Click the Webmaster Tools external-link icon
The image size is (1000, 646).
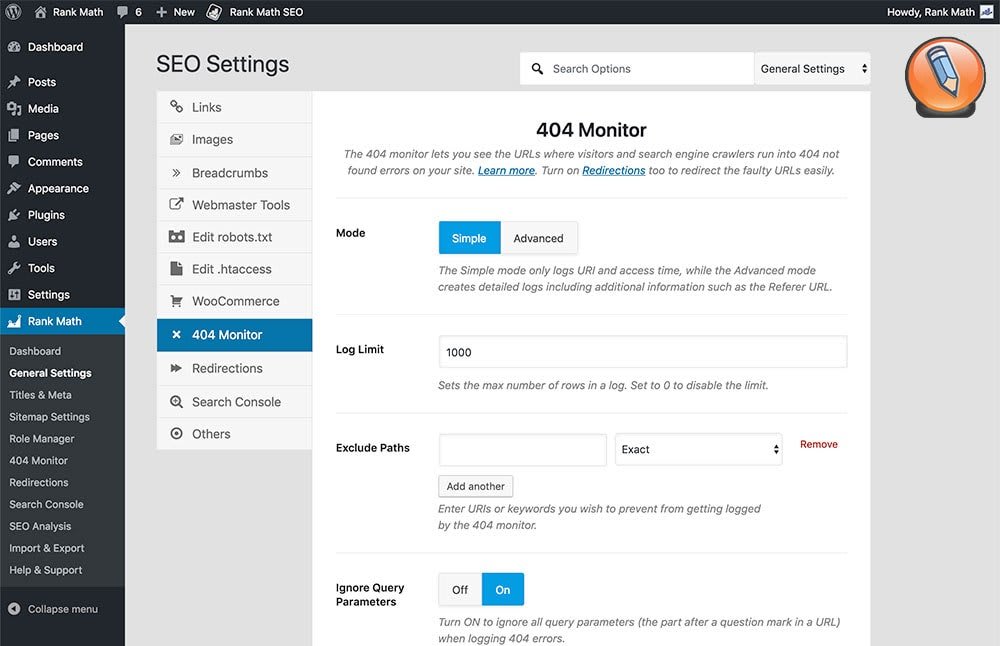tap(176, 204)
